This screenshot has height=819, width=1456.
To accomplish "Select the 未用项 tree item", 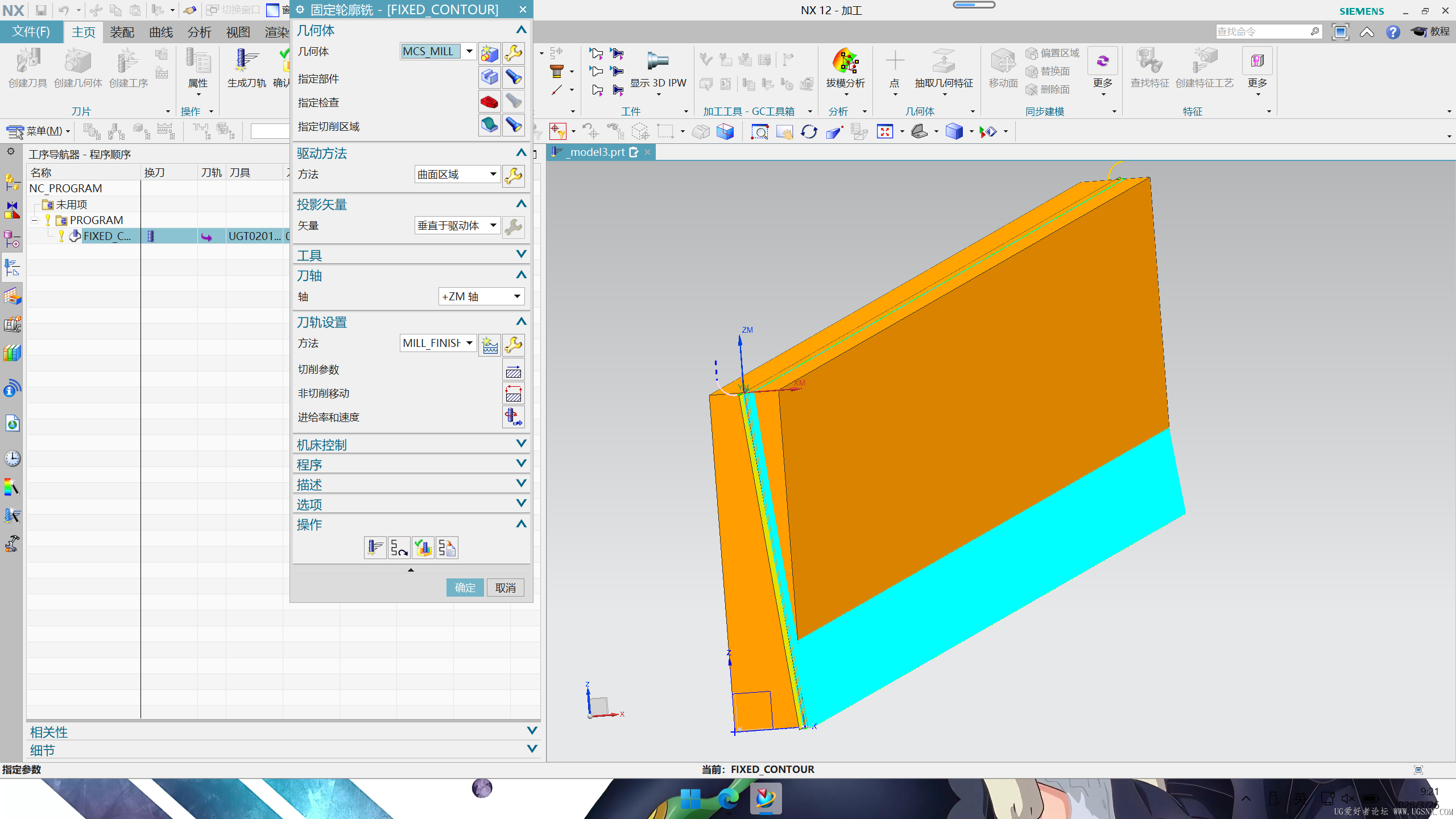I will point(72,204).
